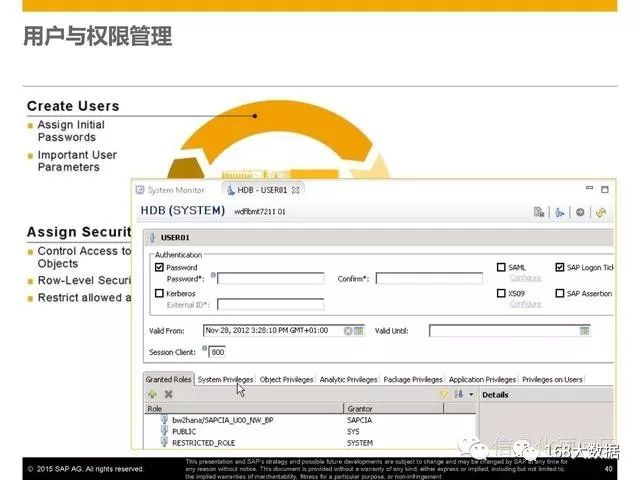Click the round gray icon in header toolbar
The width and height of the screenshot is (640, 480).
click(580, 212)
